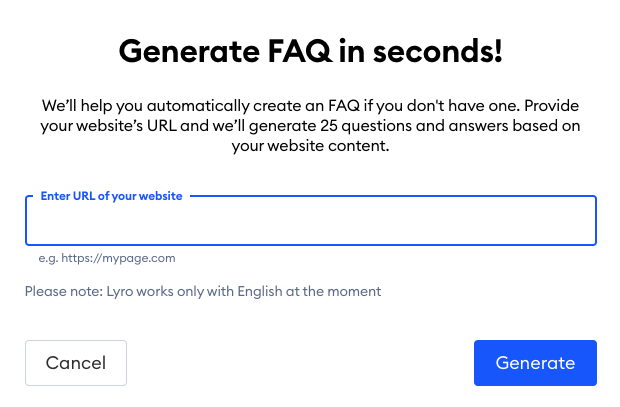This screenshot has height=407, width=620.
Task: Click the Cancel button
Action: 76,363
